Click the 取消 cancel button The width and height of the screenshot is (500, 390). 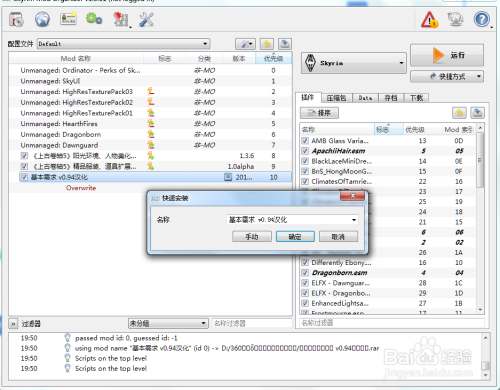pyautogui.click(x=338, y=237)
